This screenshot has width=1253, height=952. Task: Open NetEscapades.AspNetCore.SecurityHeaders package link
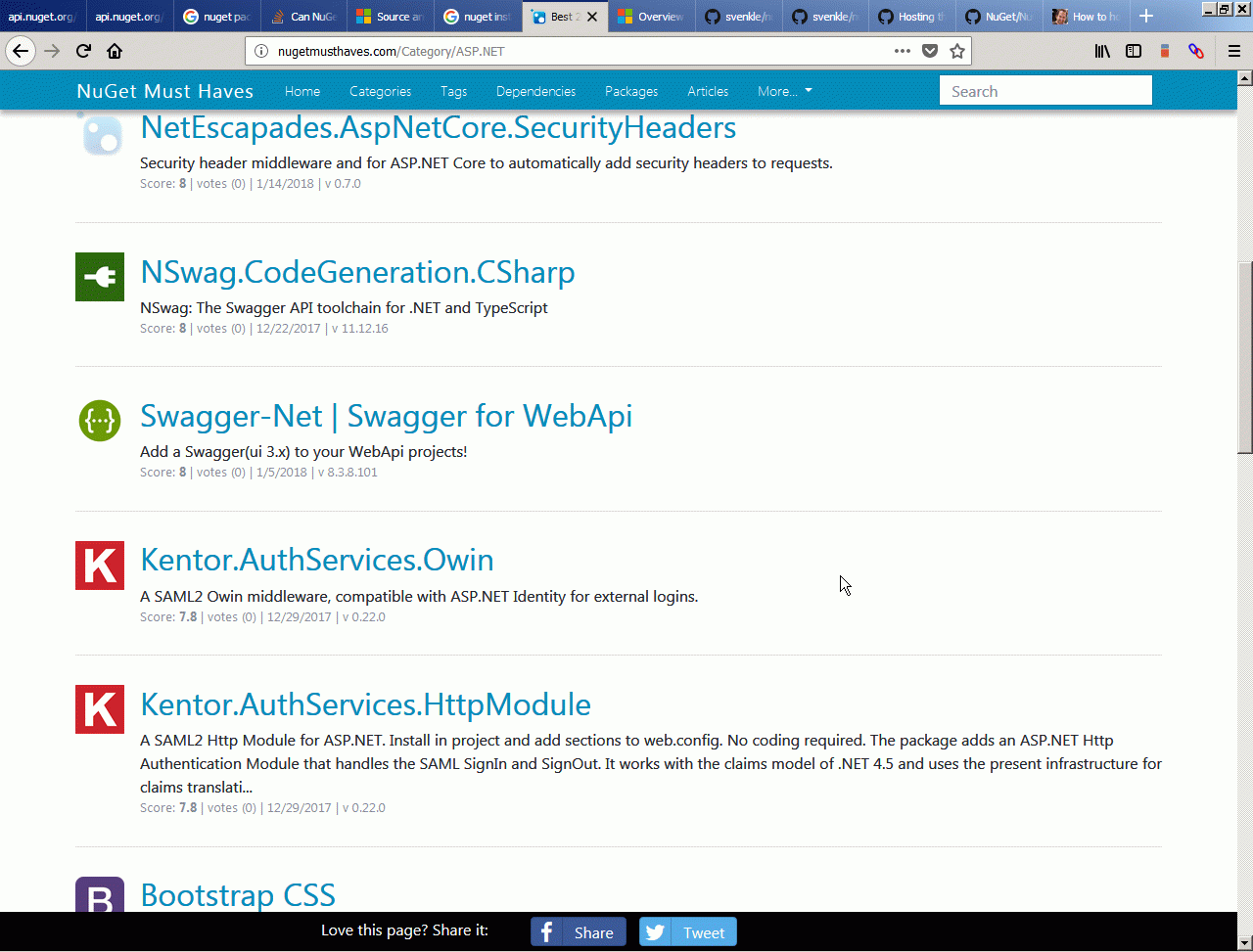coord(439,127)
